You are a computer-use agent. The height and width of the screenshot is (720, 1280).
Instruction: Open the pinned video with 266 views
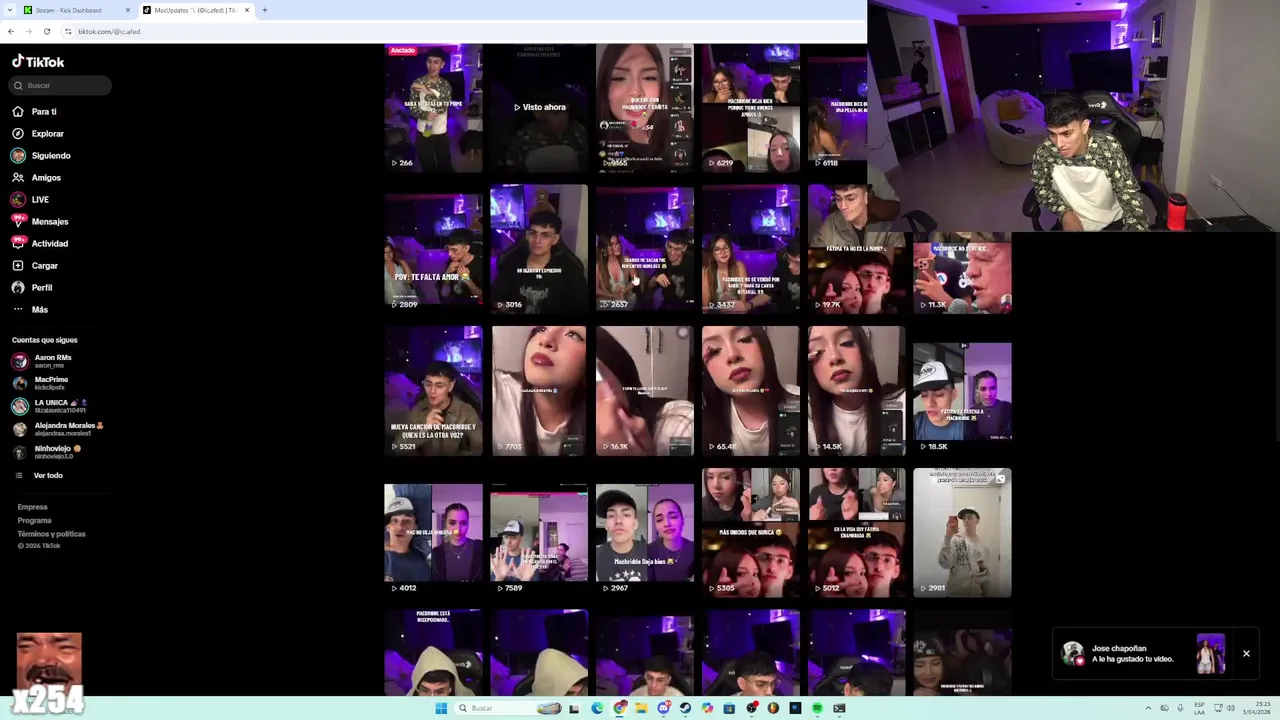point(433,108)
